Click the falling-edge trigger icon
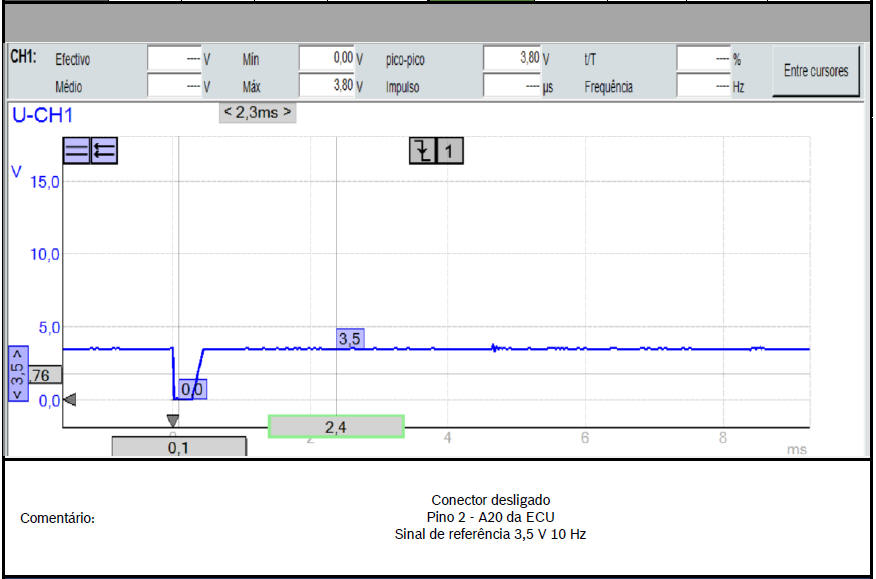The image size is (876, 579). point(423,151)
